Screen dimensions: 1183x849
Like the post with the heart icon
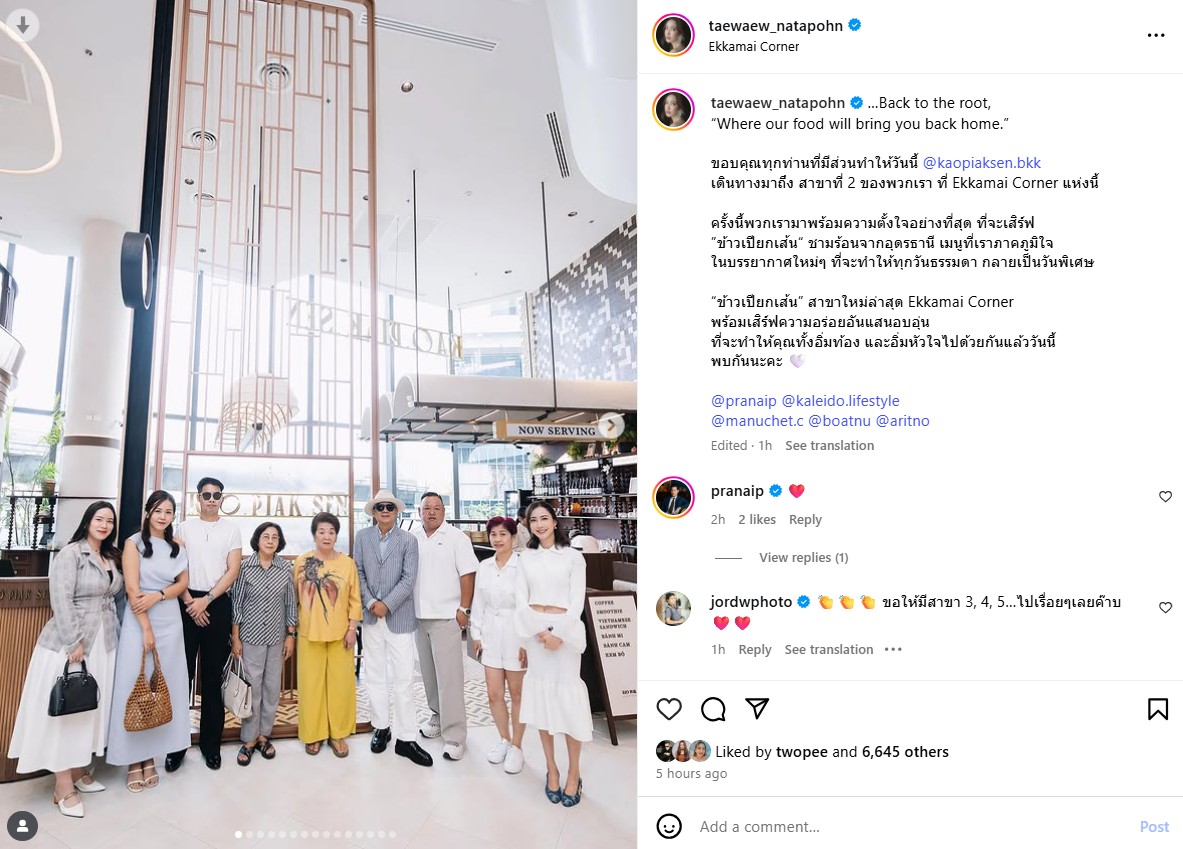668,709
